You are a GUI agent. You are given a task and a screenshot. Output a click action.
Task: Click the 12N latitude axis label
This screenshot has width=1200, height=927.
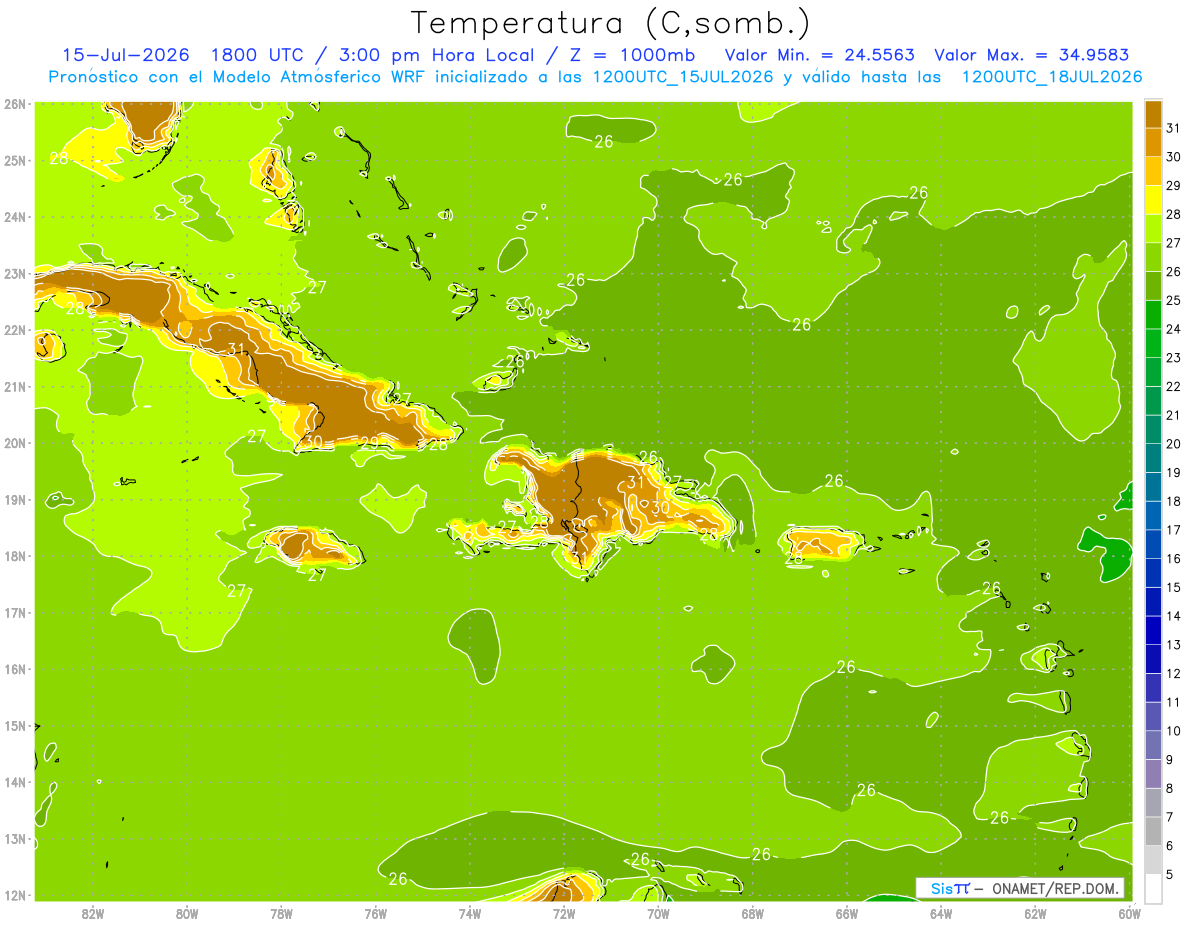click(14, 895)
